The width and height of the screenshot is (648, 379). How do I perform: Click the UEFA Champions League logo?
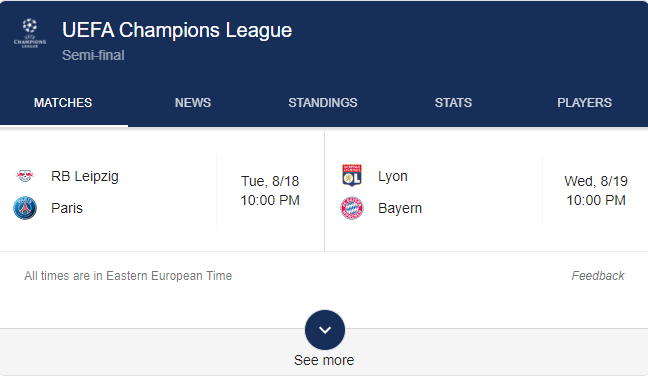30,33
